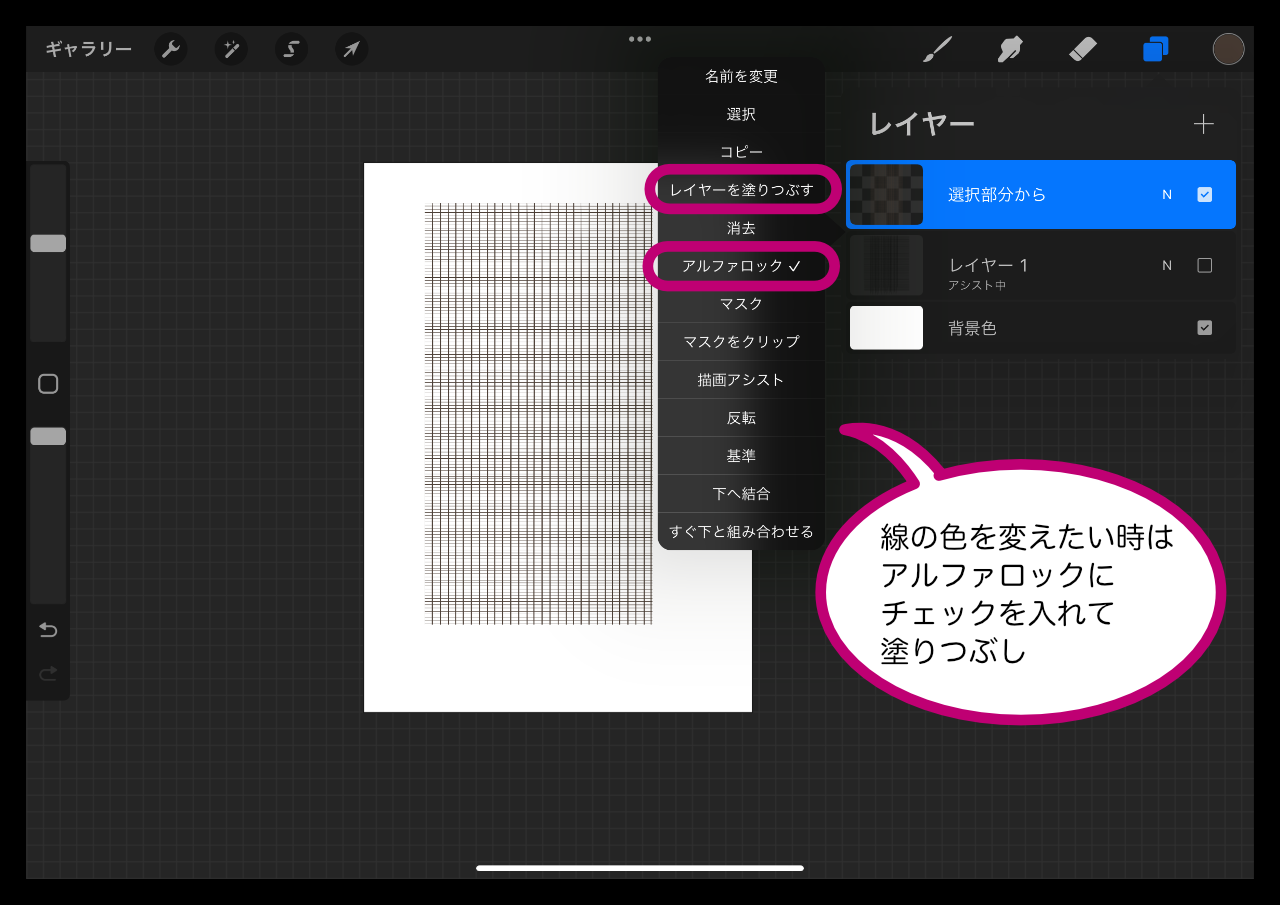The image size is (1280, 905).
Task: Choose マスクをクリップ option
Action: (741, 341)
